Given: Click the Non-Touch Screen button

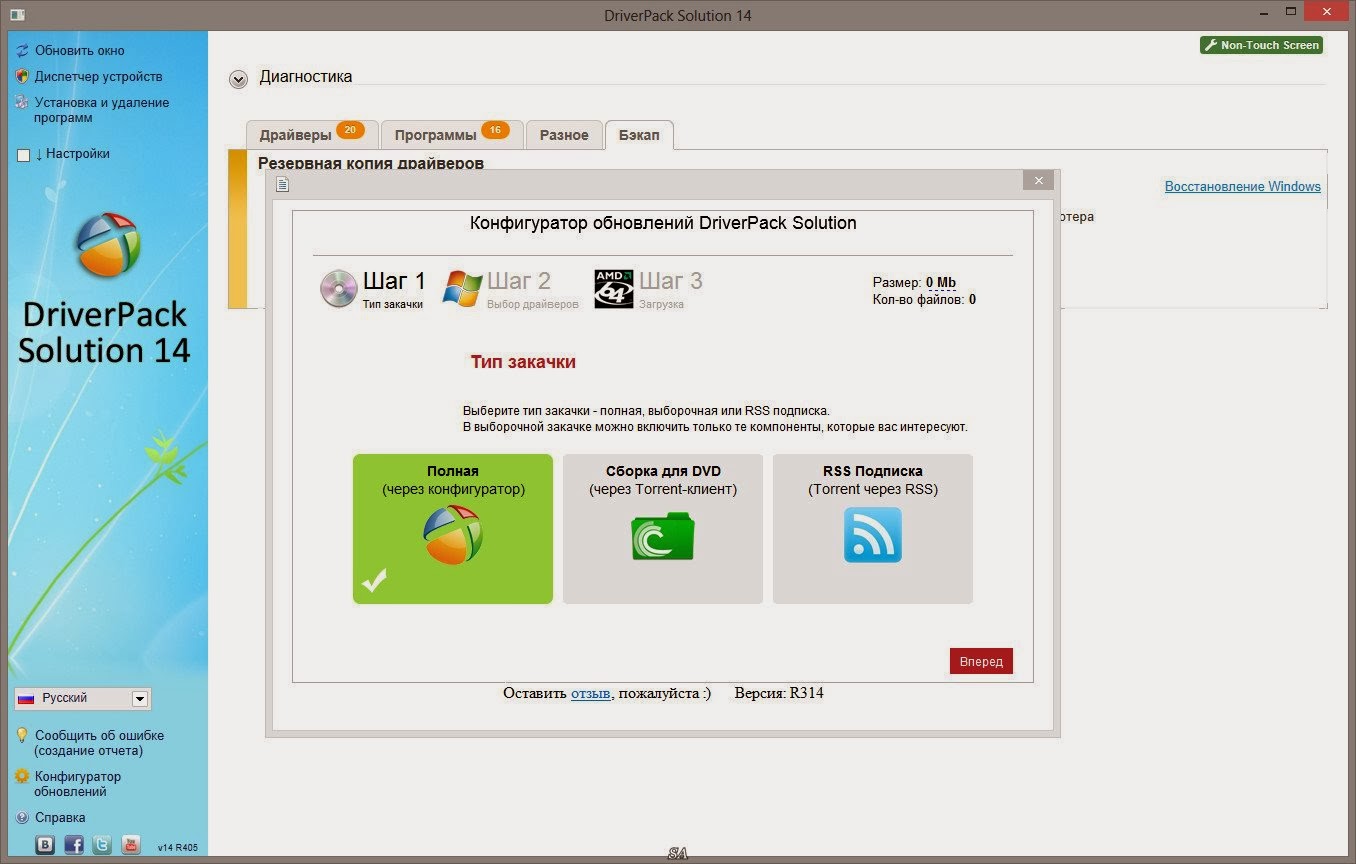Looking at the screenshot, I should [1261, 44].
